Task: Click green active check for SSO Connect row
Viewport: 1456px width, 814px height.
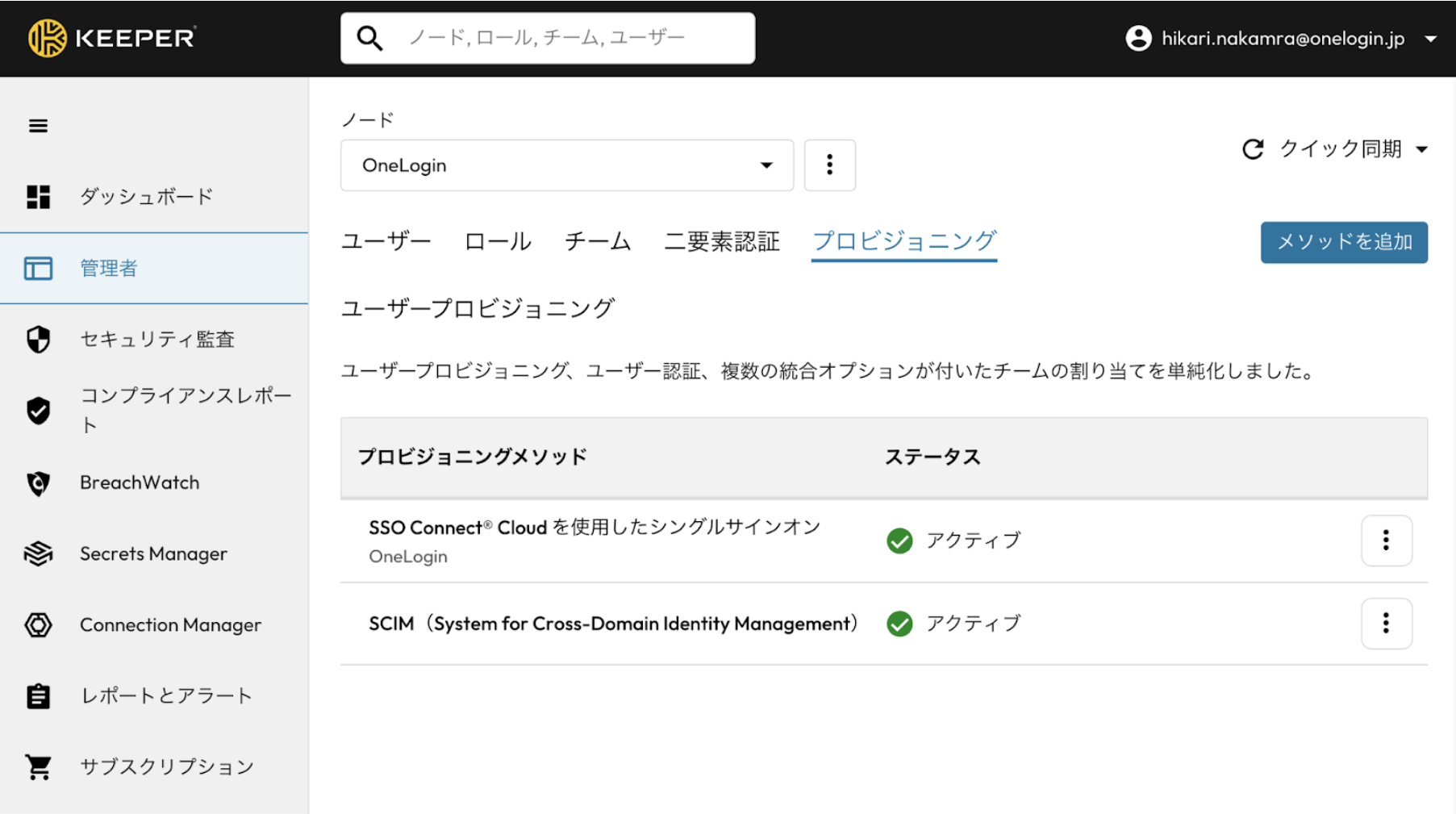Action: pos(899,541)
